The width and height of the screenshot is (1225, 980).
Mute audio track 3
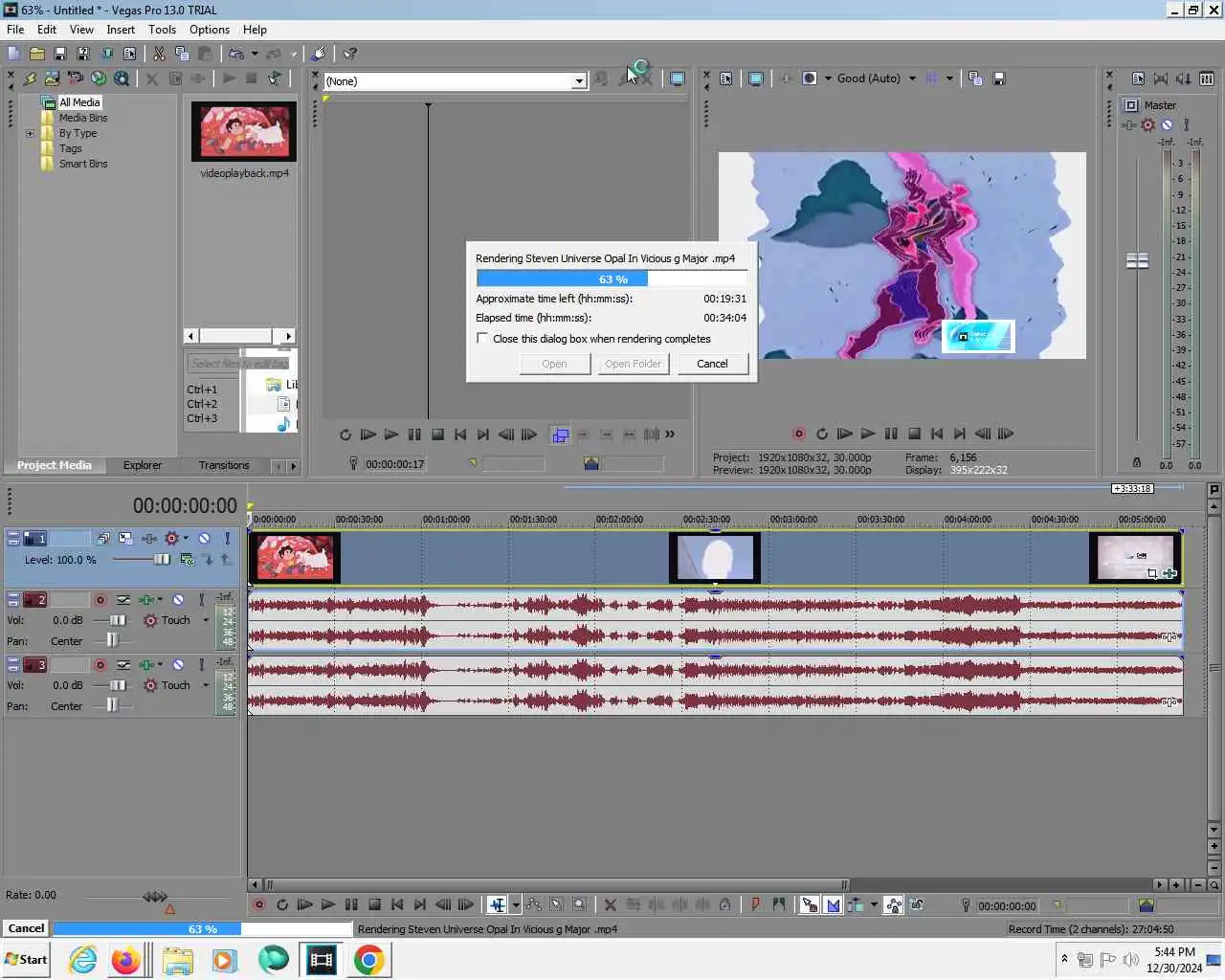[x=178, y=665]
